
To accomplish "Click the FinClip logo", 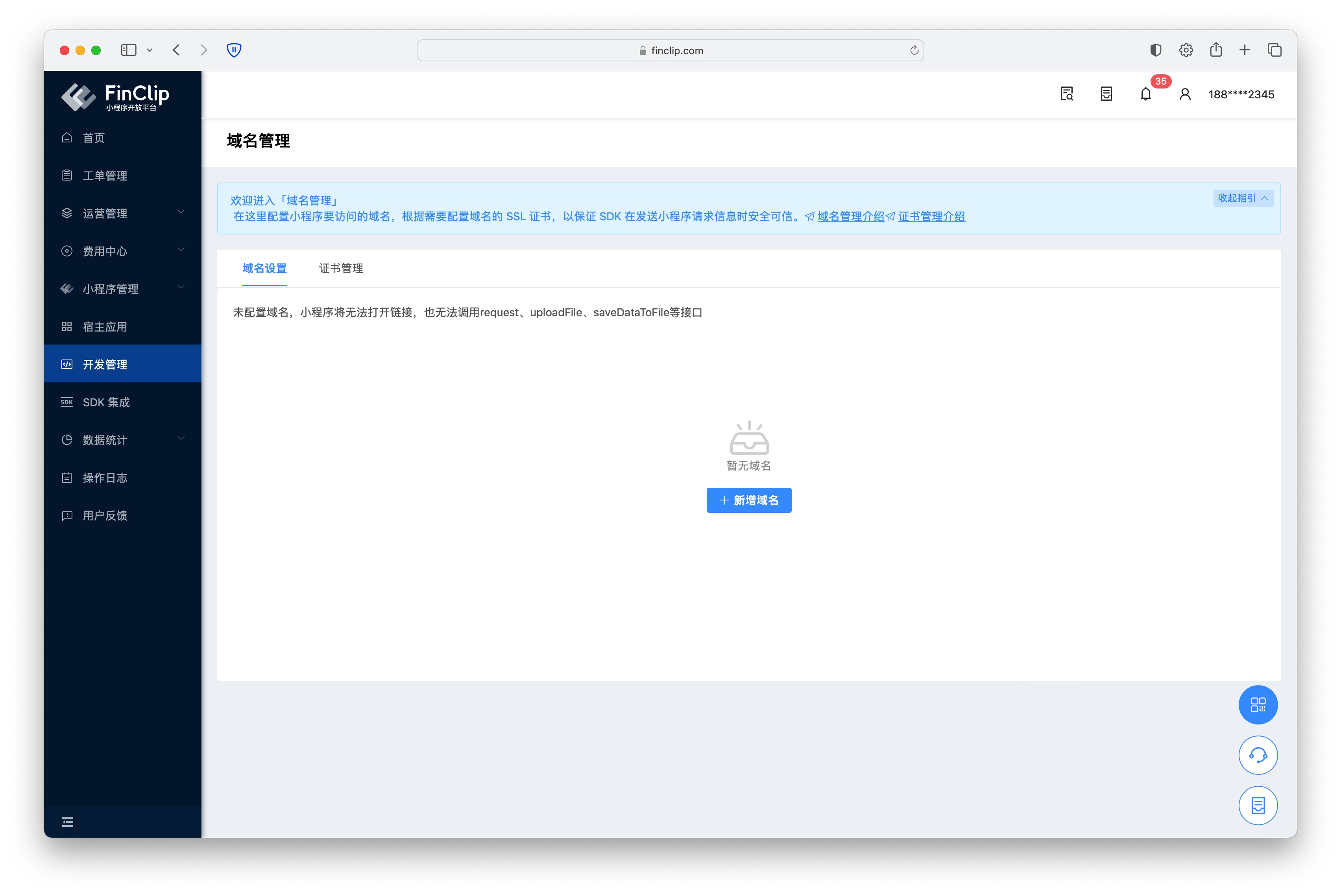I will tap(115, 97).
